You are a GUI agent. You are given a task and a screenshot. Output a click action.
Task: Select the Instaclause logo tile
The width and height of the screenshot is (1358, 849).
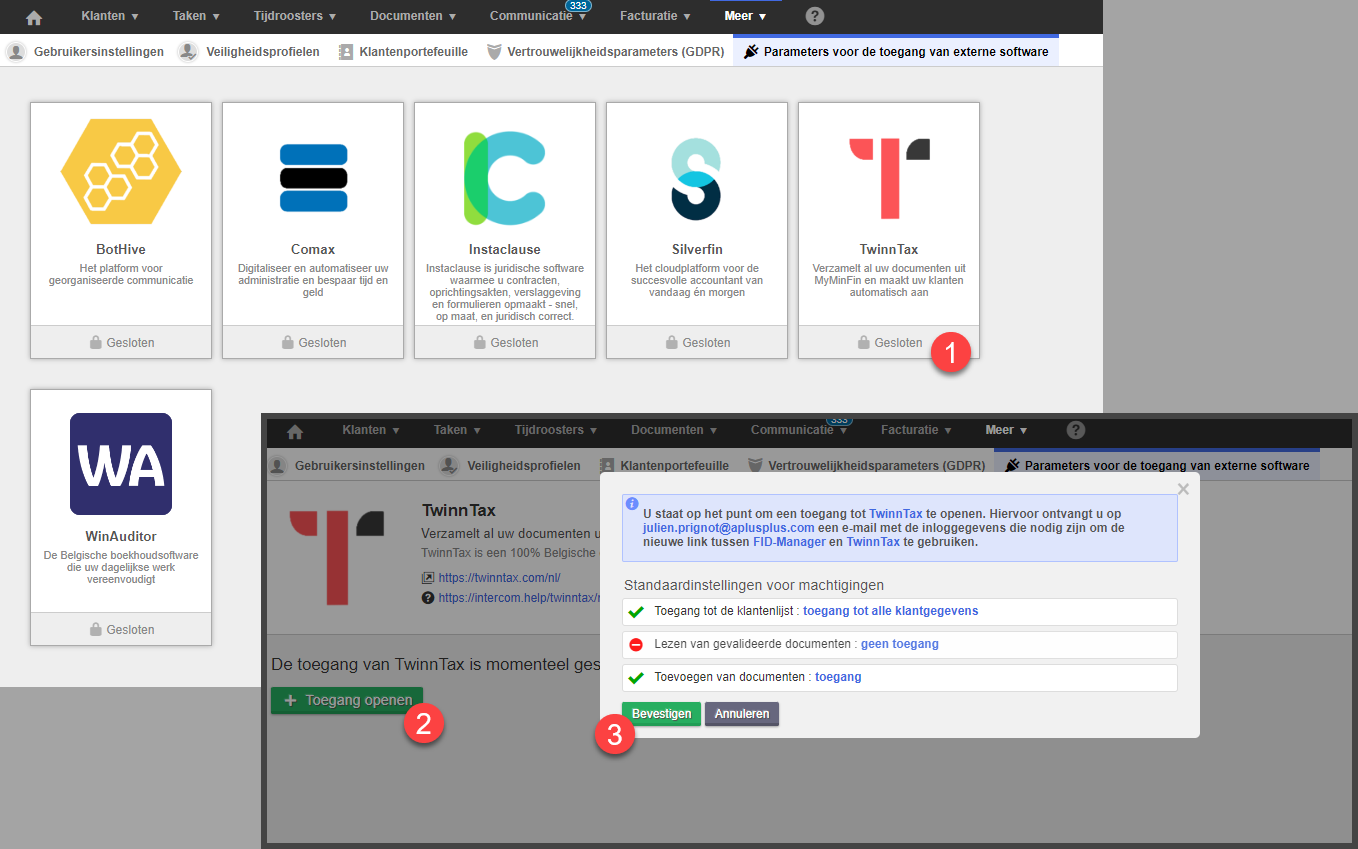point(505,178)
